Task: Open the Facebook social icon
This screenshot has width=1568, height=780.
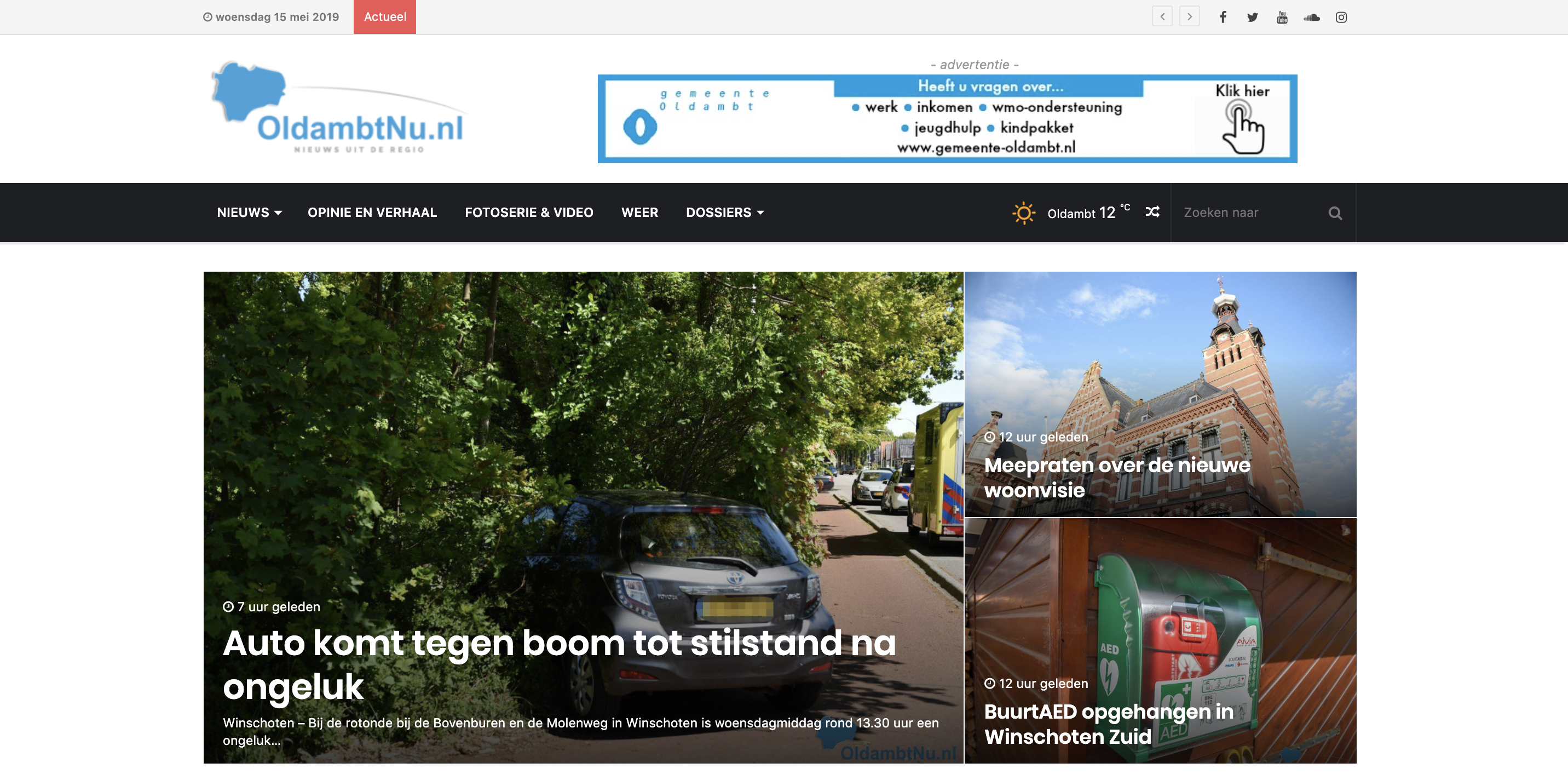Action: [1222, 17]
